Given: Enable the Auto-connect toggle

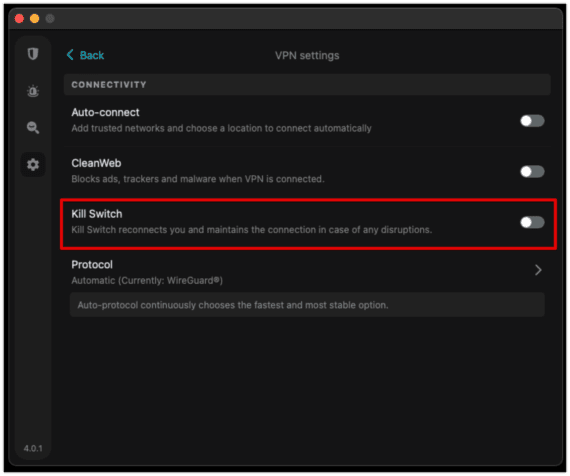Looking at the screenshot, I should pyautogui.click(x=532, y=121).
